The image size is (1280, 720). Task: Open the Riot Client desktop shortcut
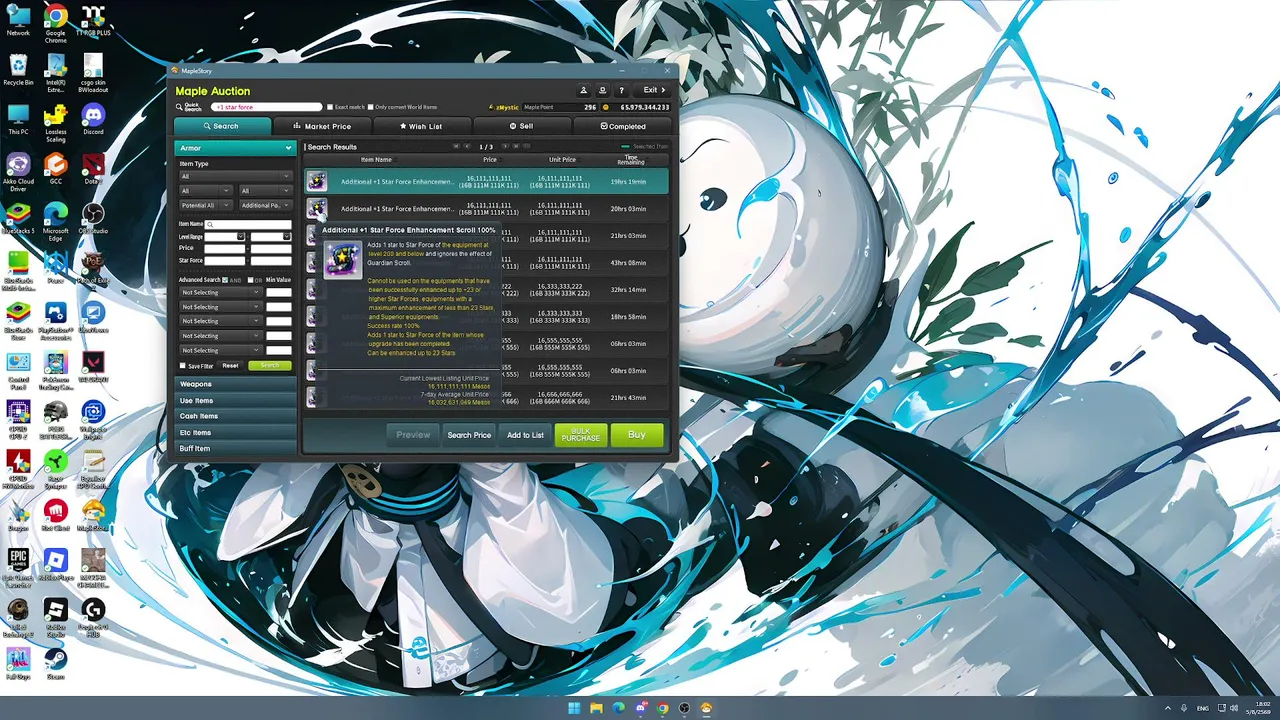click(x=56, y=516)
